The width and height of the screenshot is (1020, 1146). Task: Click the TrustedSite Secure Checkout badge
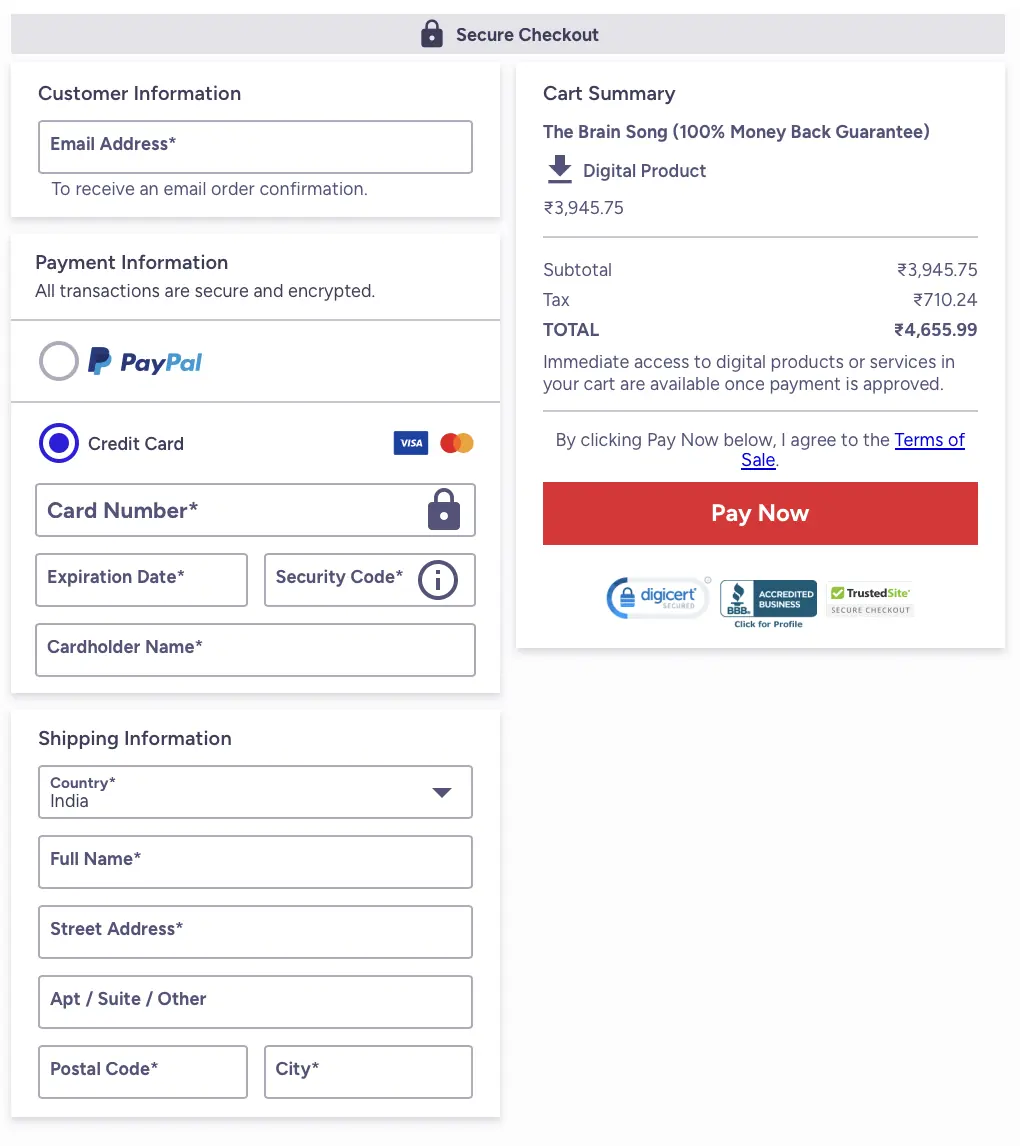pos(869,599)
